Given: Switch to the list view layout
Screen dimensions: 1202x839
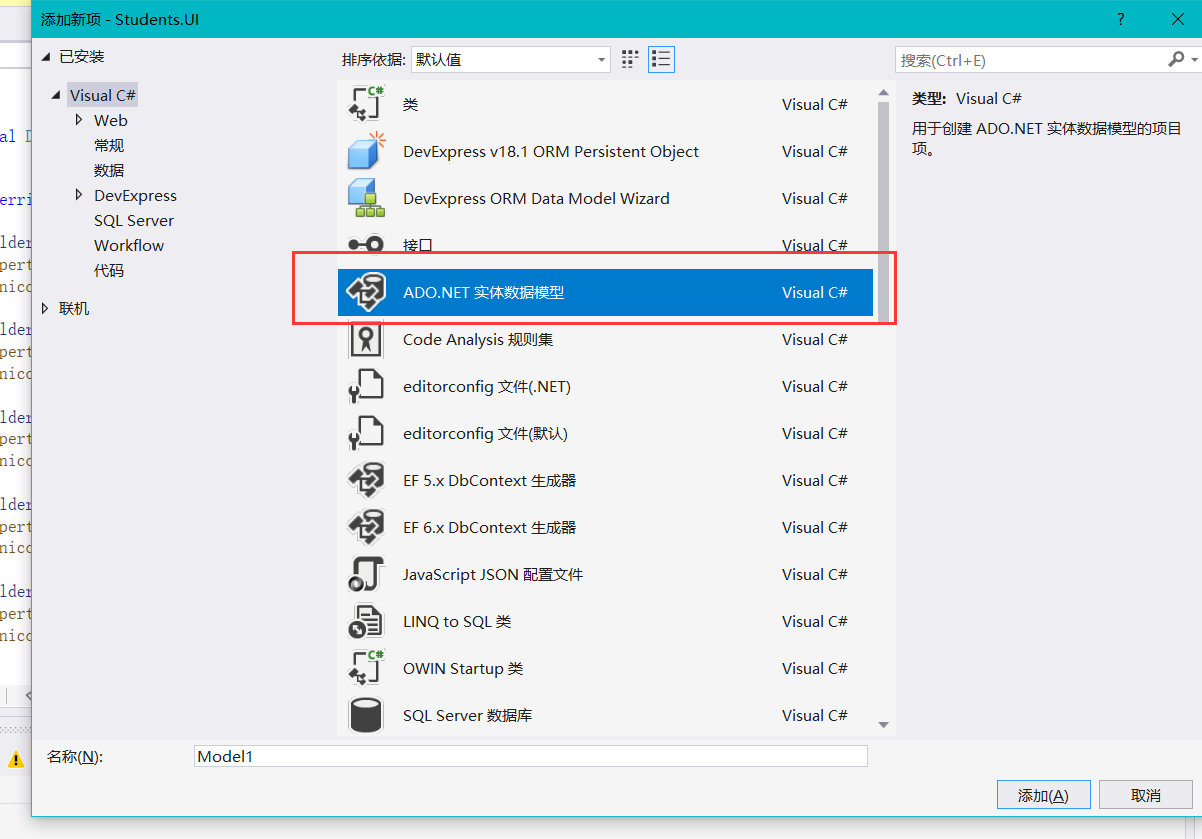Looking at the screenshot, I should click(661, 60).
